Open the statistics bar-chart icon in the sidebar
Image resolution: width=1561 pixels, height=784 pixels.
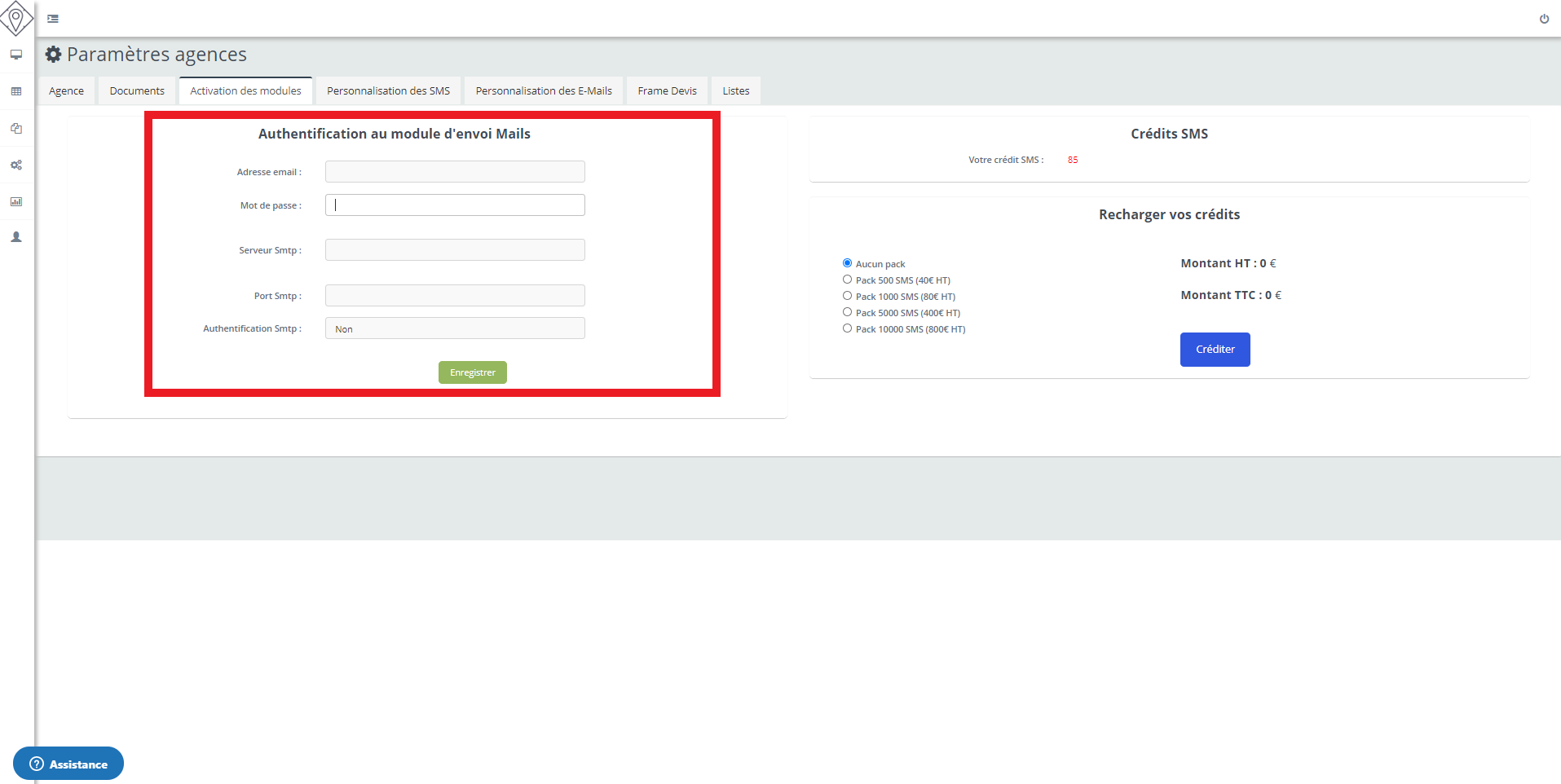[15, 201]
